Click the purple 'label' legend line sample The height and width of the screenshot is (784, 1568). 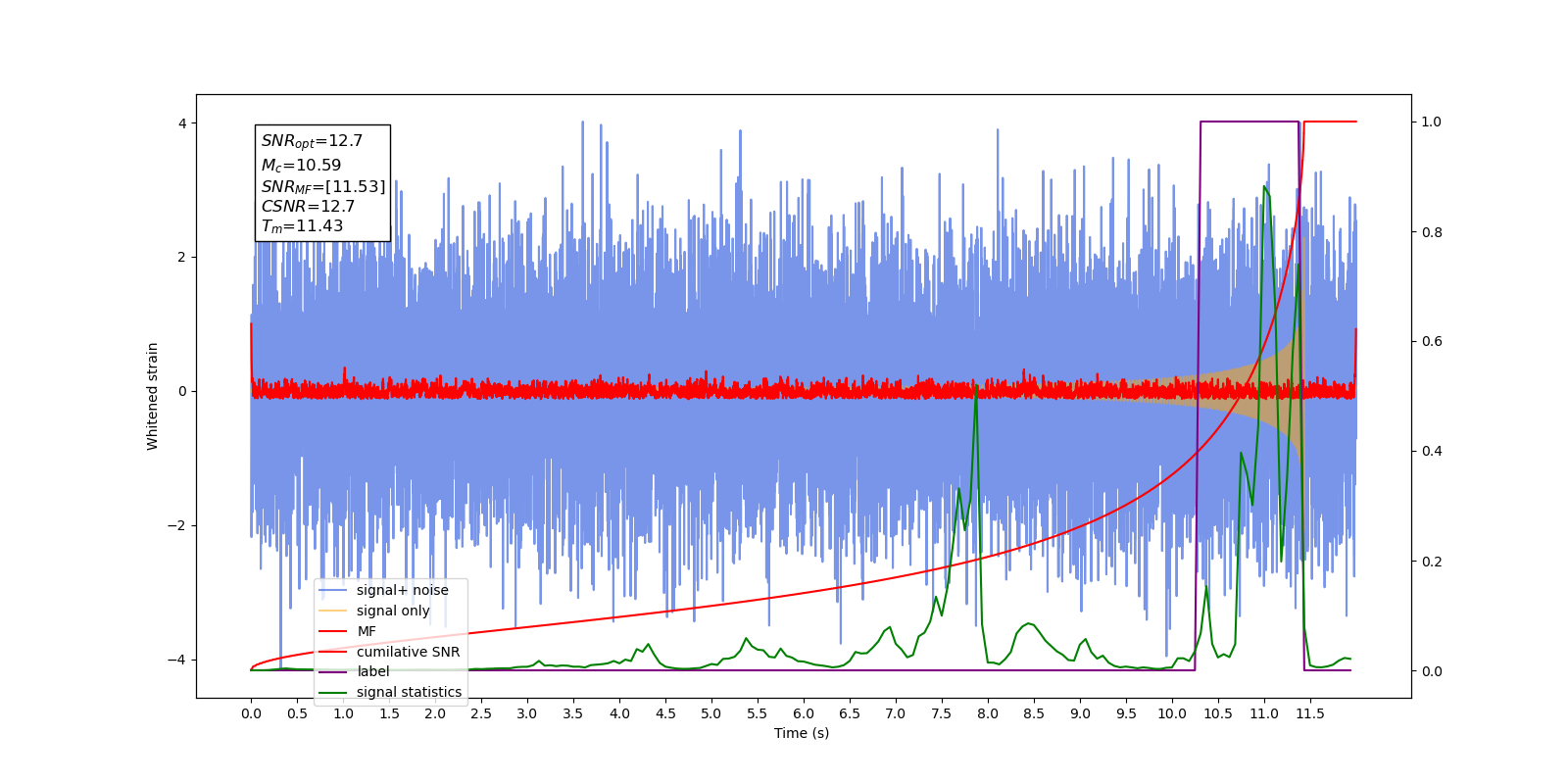click(333, 671)
